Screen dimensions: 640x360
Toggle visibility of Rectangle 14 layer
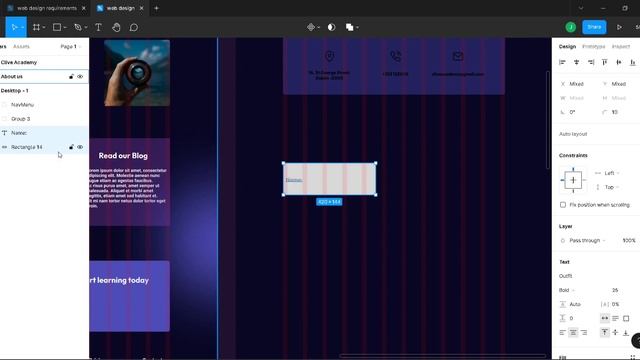80,147
